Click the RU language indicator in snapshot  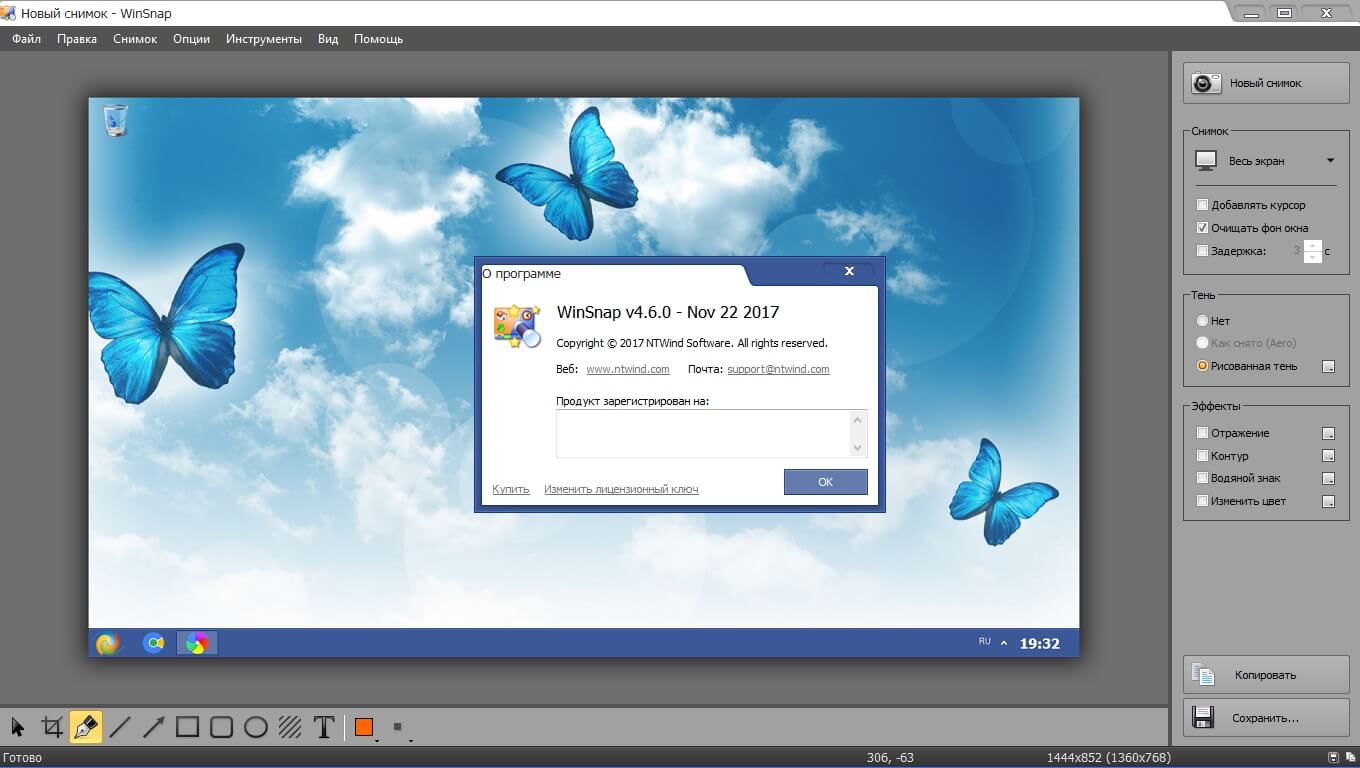click(x=985, y=641)
